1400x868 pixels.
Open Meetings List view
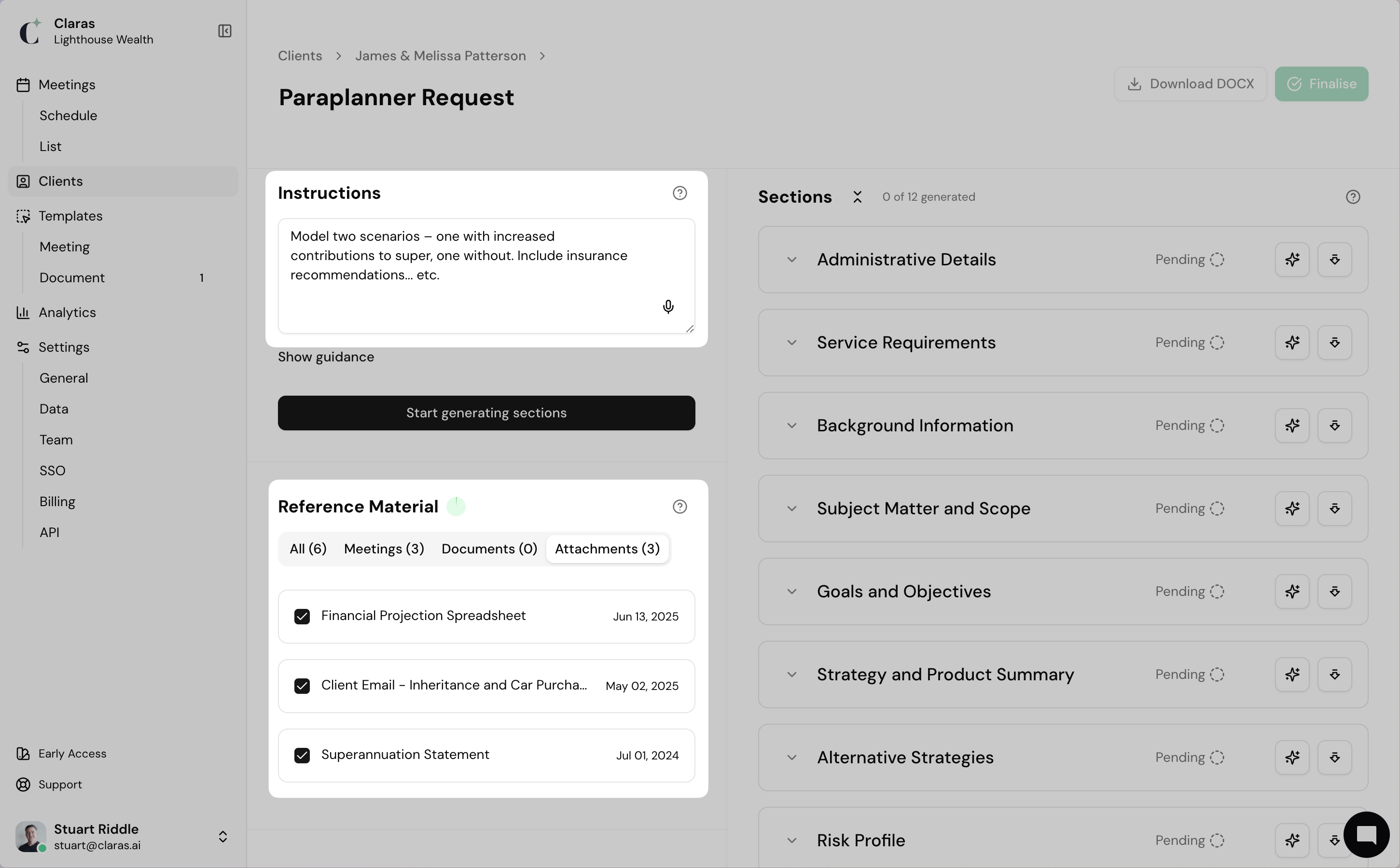(51, 146)
